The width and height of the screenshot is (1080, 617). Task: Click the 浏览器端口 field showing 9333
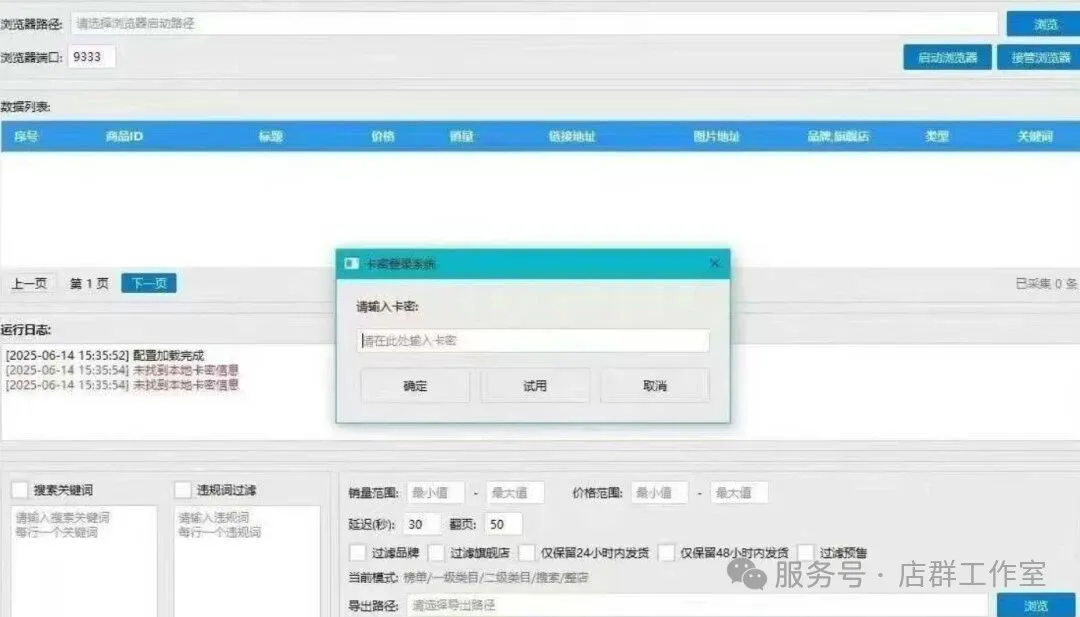[x=93, y=57]
